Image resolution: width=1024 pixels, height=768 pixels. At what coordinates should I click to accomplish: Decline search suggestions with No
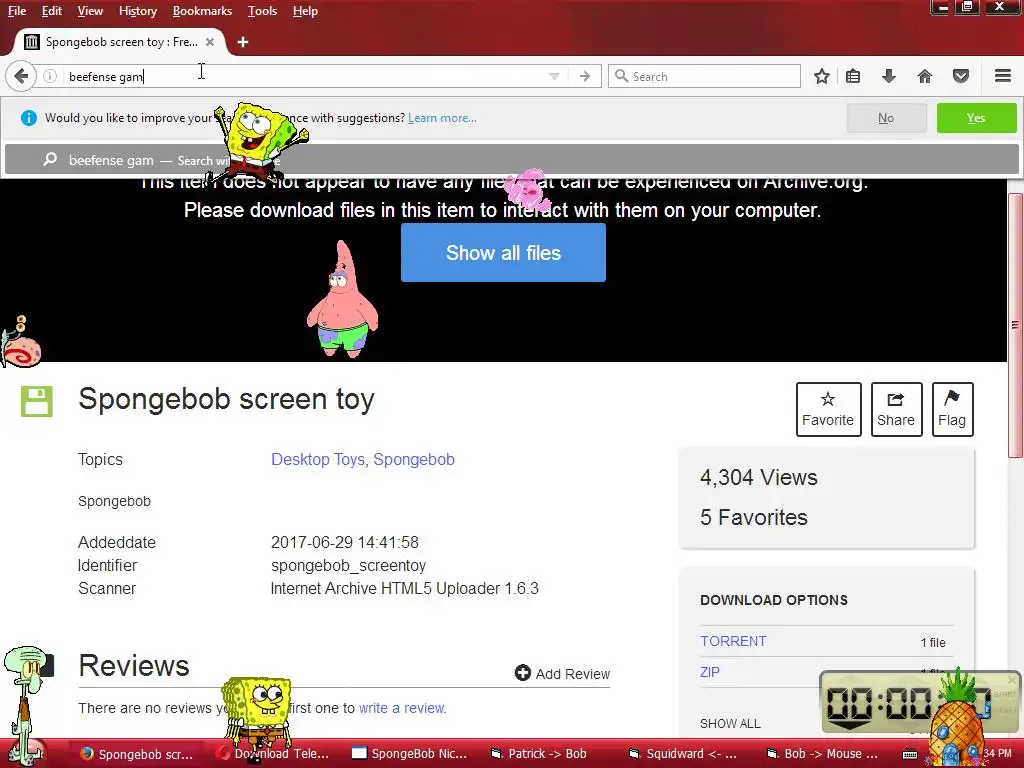[x=886, y=118]
